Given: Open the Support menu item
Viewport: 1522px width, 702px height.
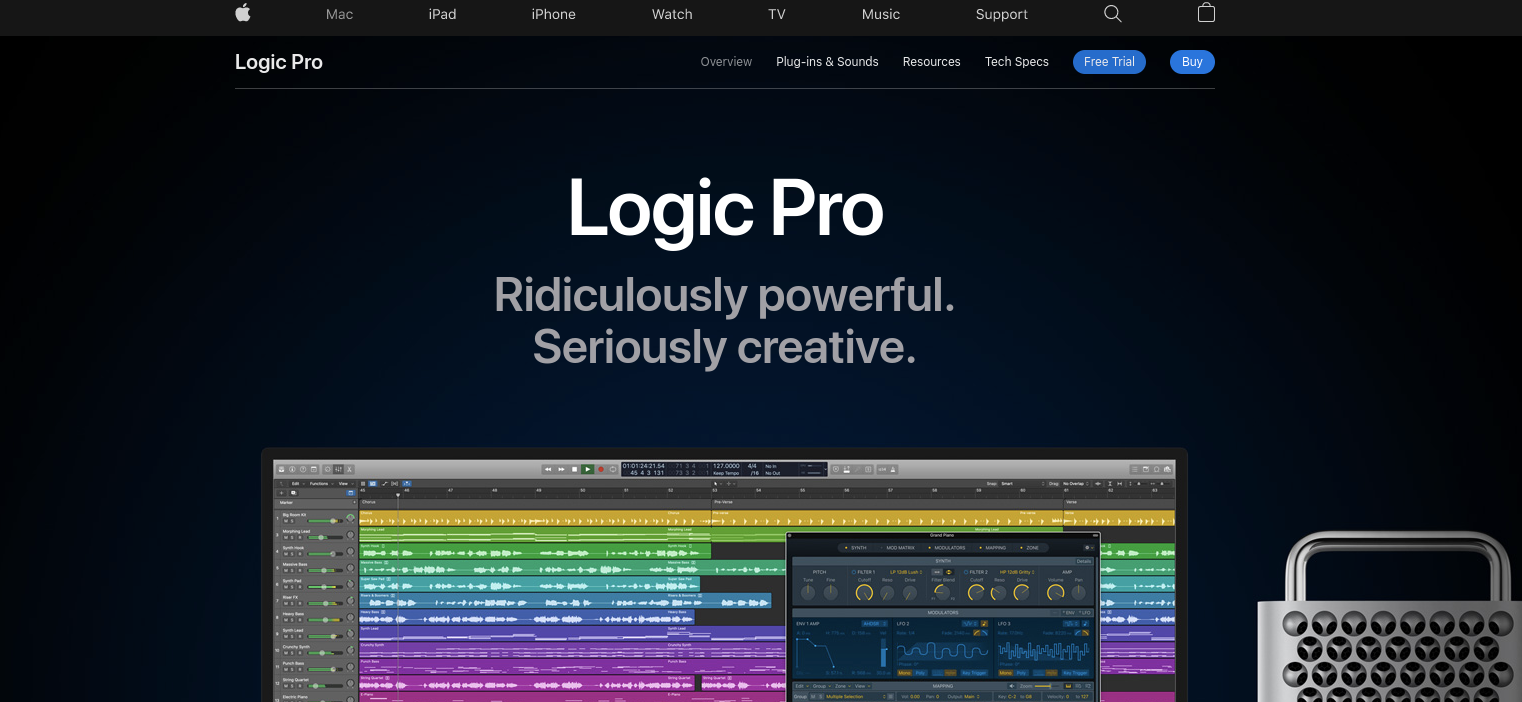Looking at the screenshot, I should click(x=1001, y=14).
